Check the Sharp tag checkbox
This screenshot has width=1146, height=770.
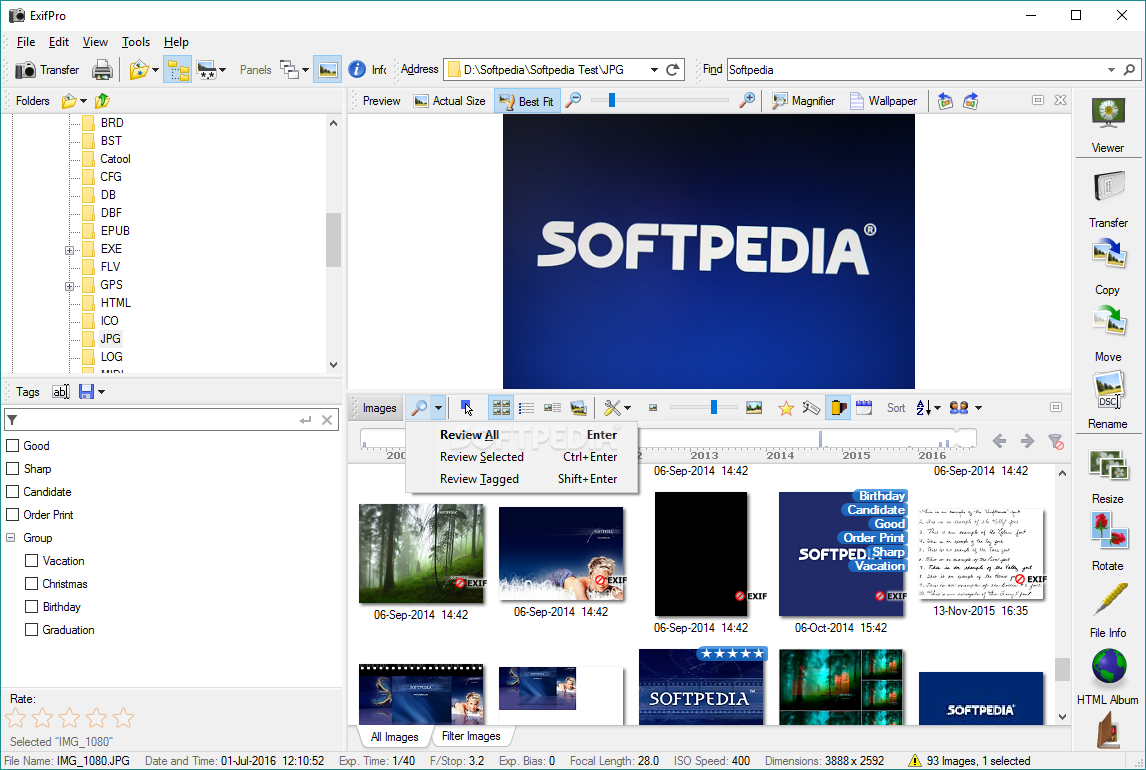[12, 468]
